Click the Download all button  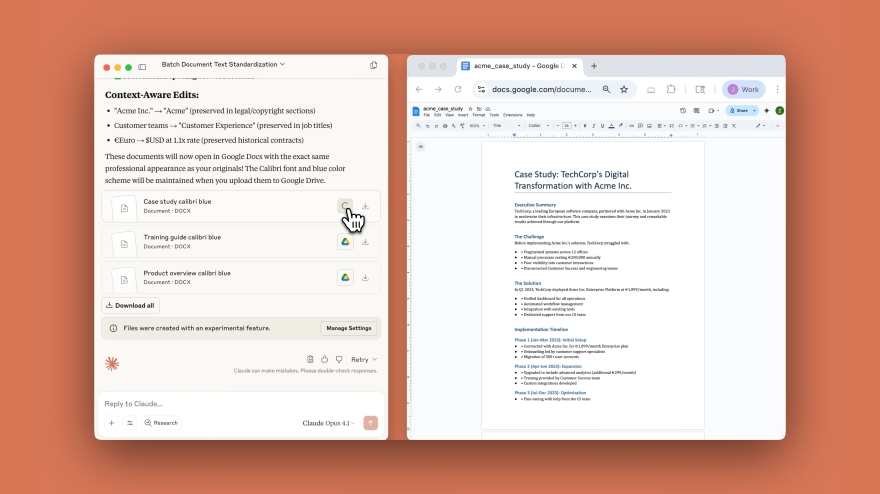coord(130,305)
